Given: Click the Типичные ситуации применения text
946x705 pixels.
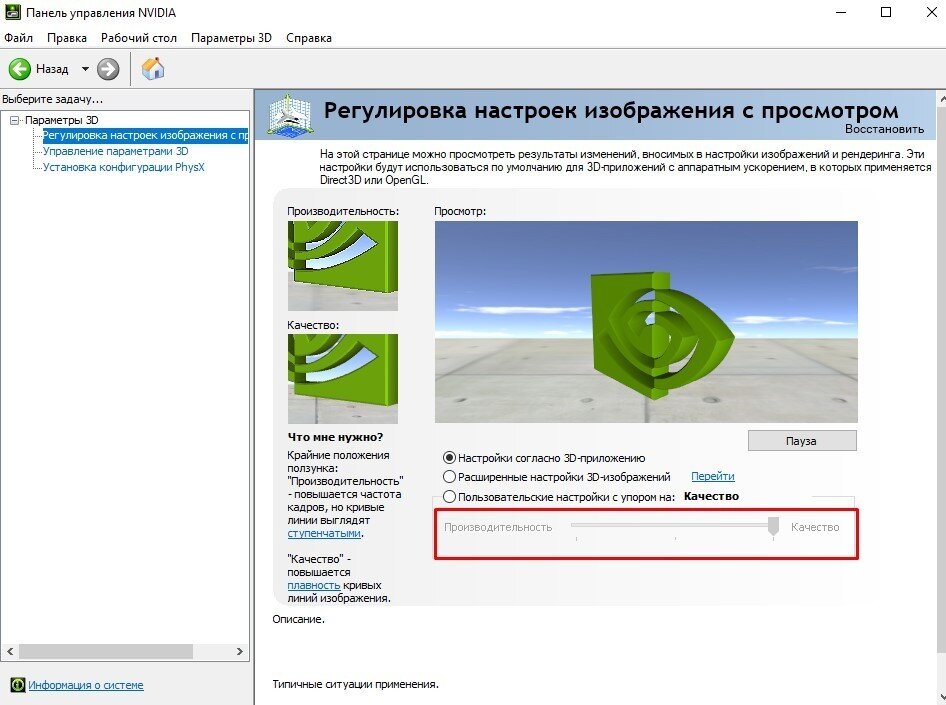Looking at the screenshot, I should pos(355,684).
